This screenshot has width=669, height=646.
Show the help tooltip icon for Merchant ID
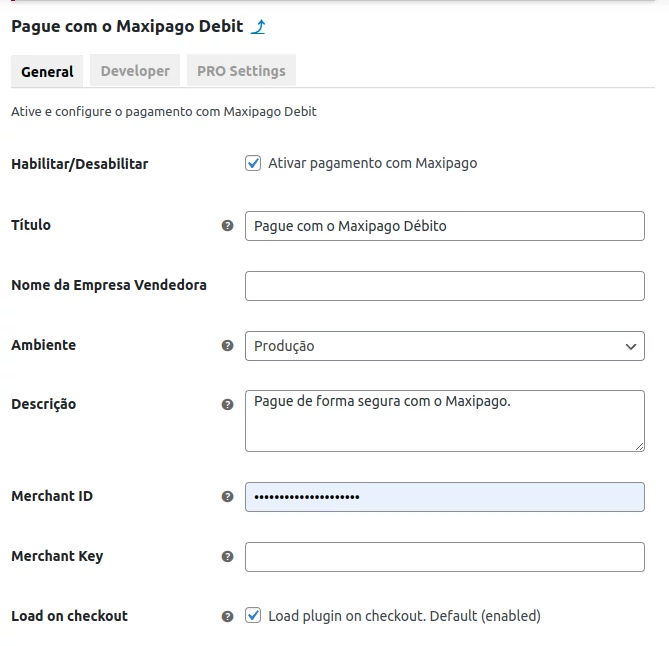227,497
